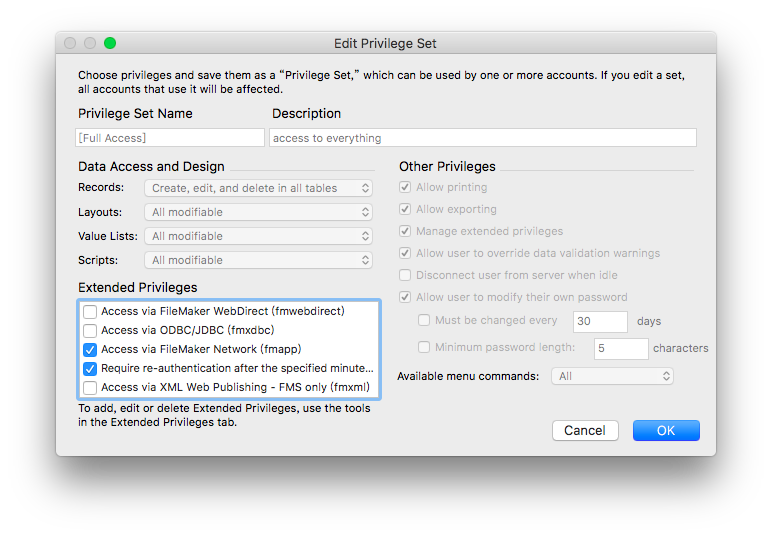
Task: Enable Access via ODBC/JDBC (fmxdbc) checkbox
Action: coord(90,330)
